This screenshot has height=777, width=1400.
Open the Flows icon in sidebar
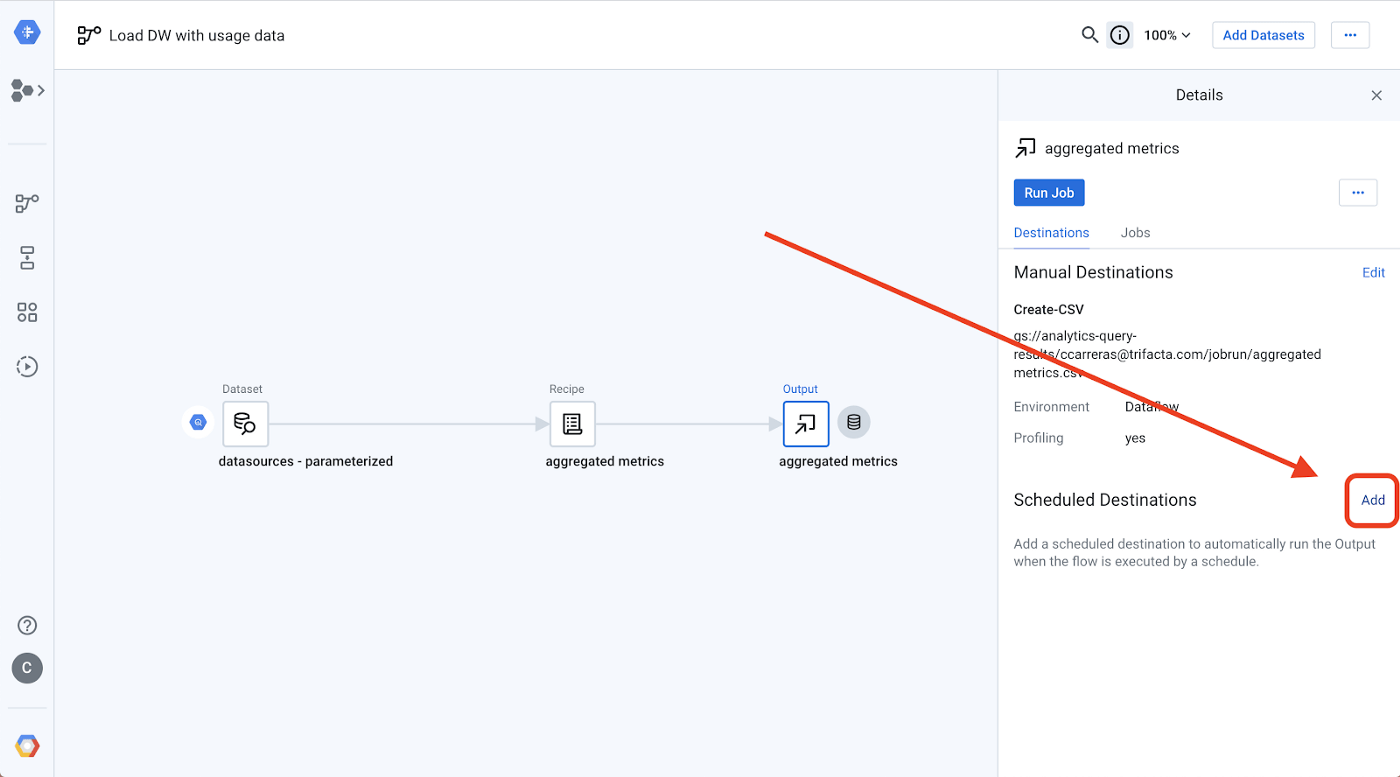pyautogui.click(x=27, y=204)
